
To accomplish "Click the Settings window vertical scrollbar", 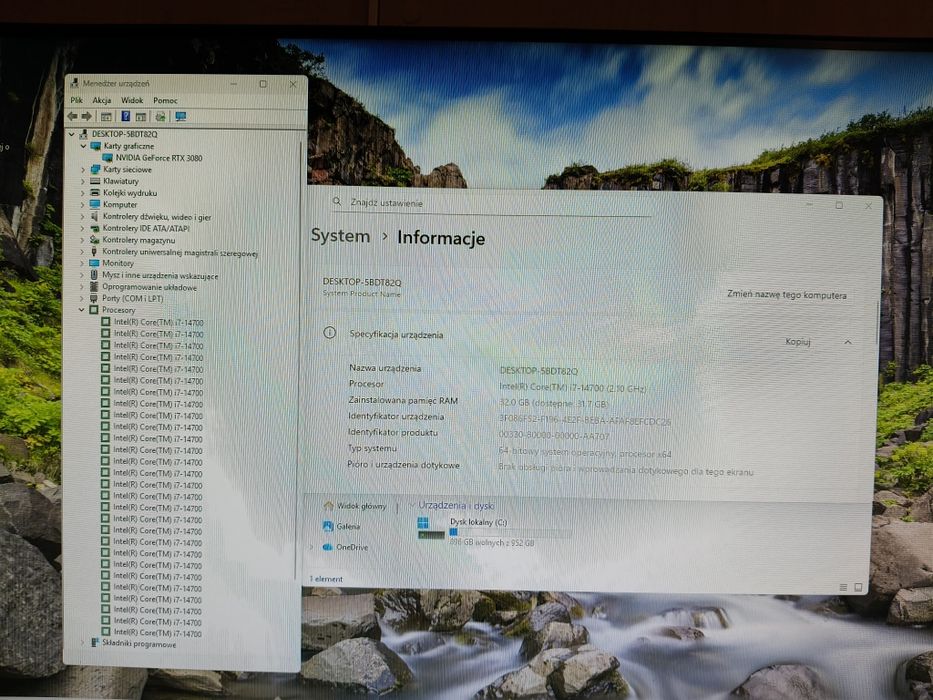I will (x=877, y=324).
